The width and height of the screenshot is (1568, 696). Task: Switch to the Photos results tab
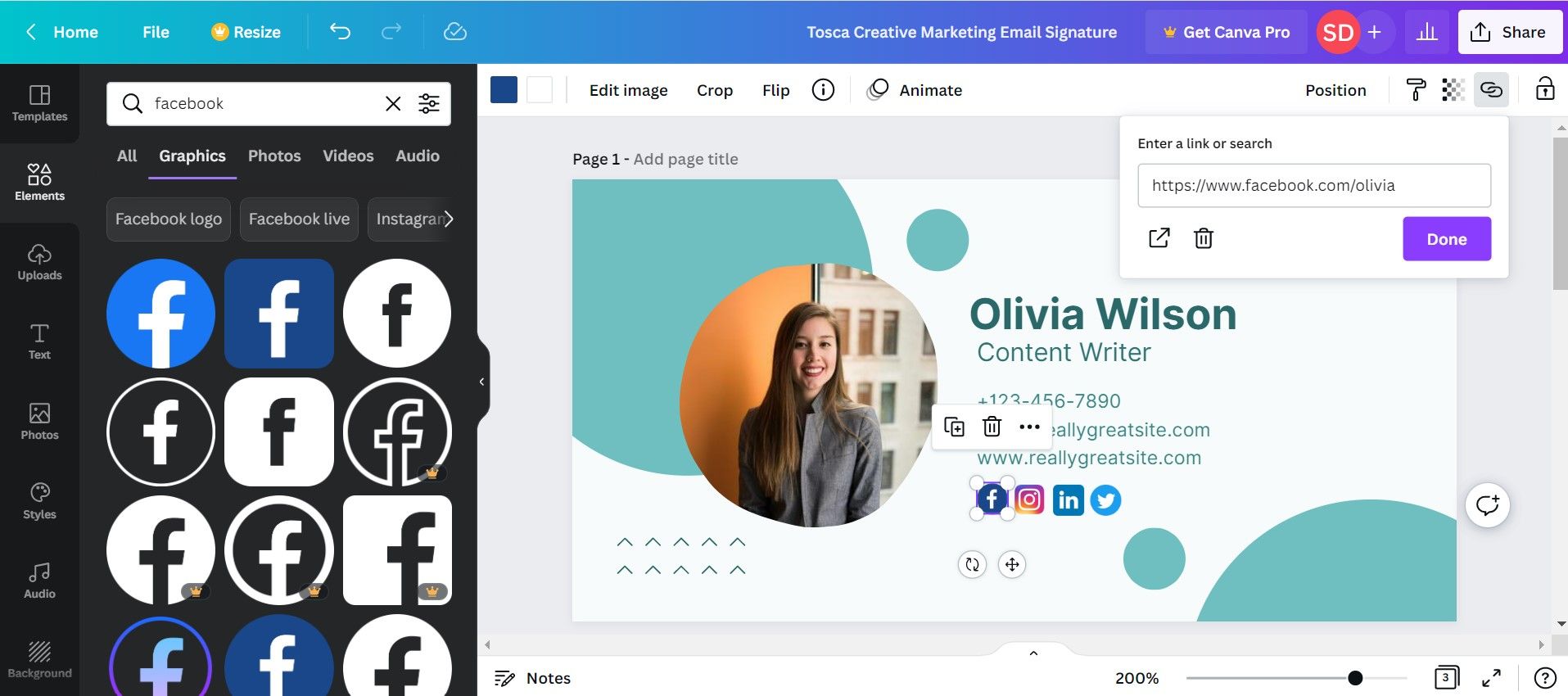(274, 156)
